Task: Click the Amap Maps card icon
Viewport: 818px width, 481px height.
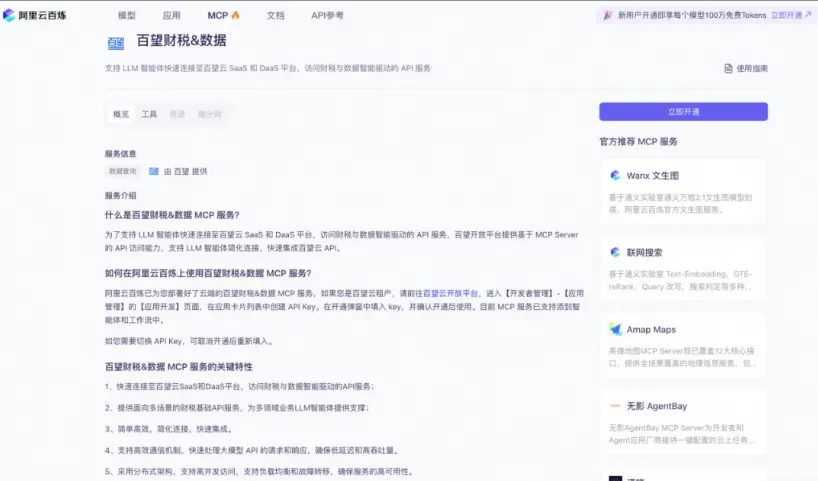Action: click(615, 329)
